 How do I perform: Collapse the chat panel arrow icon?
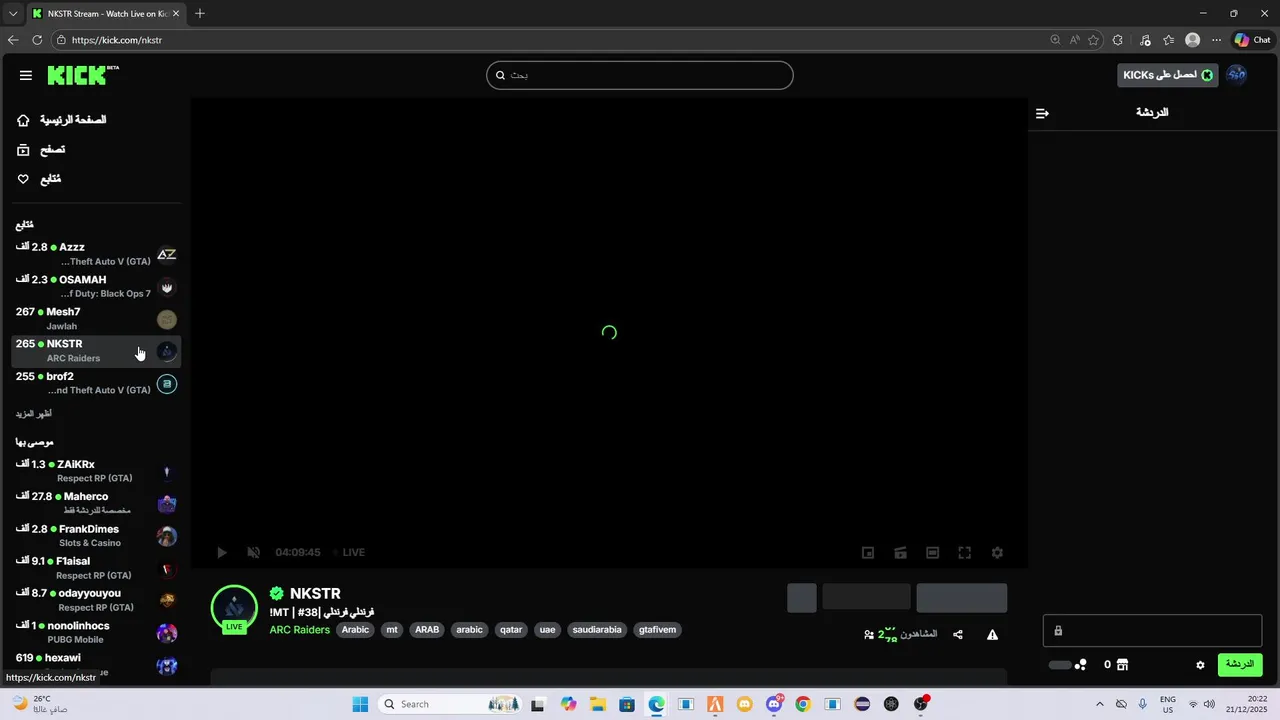tap(1042, 113)
